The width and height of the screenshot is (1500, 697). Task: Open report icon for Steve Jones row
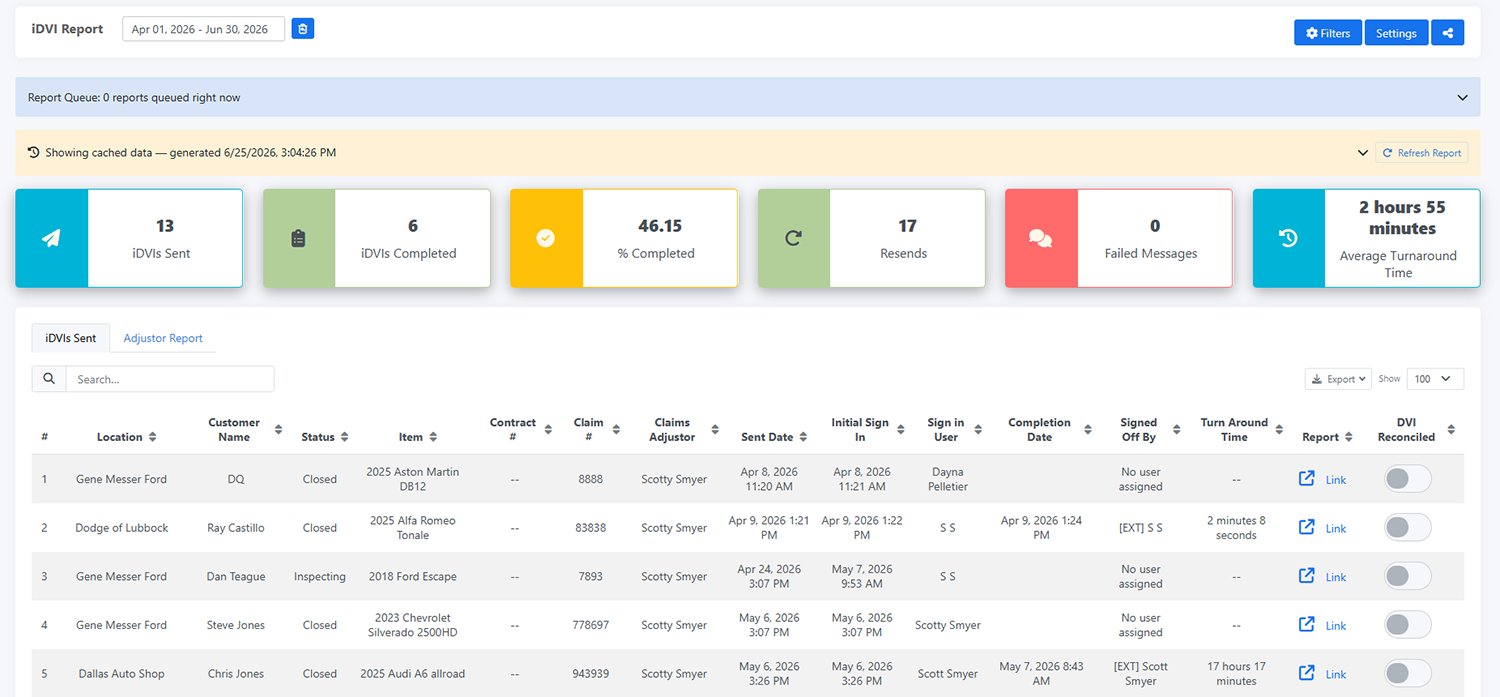(1306, 624)
